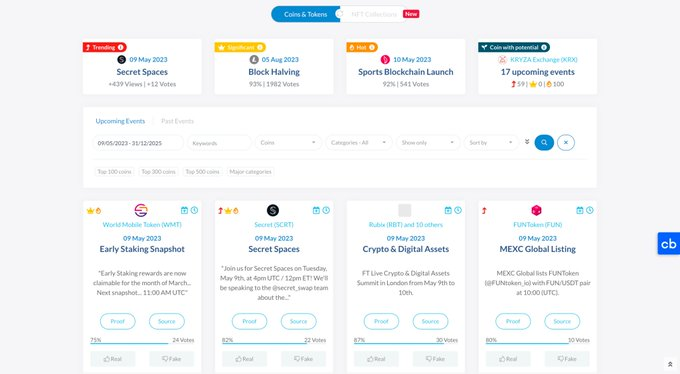Select Top 100 coins filter chip
Viewport: 680px width, 374px height.
click(114, 172)
